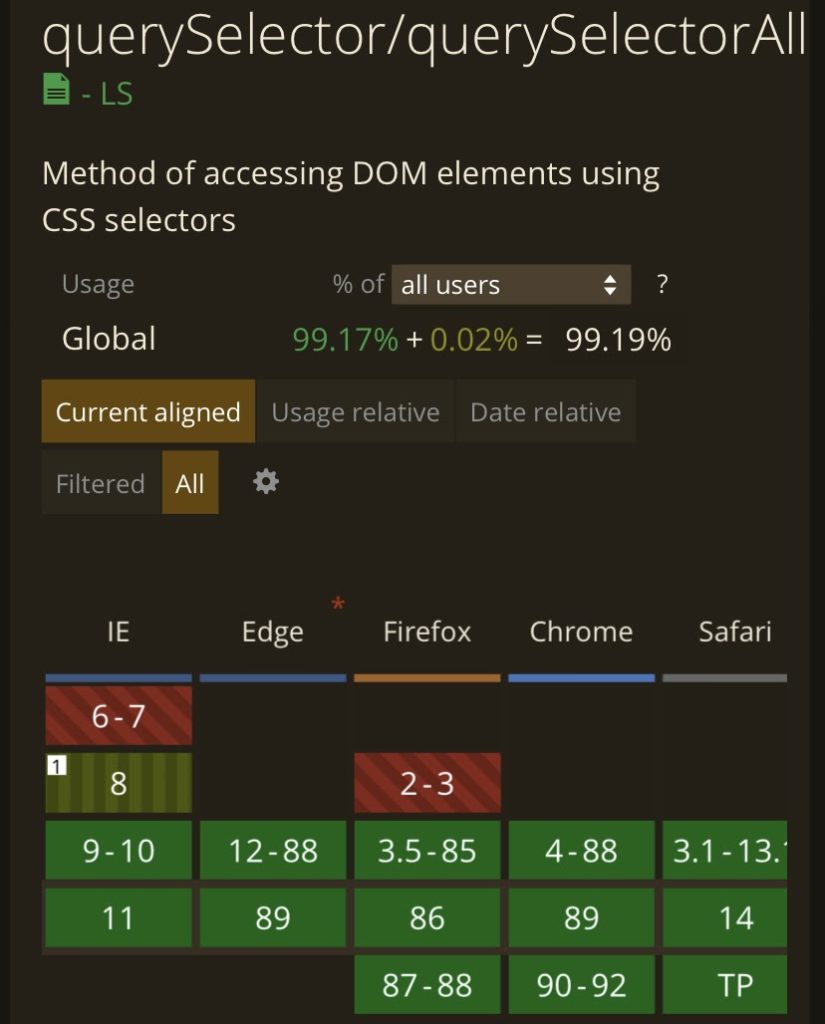825x1024 pixels.
Task: Click the Edge 12-88 support cell
Action: click(x=273, y=850)
